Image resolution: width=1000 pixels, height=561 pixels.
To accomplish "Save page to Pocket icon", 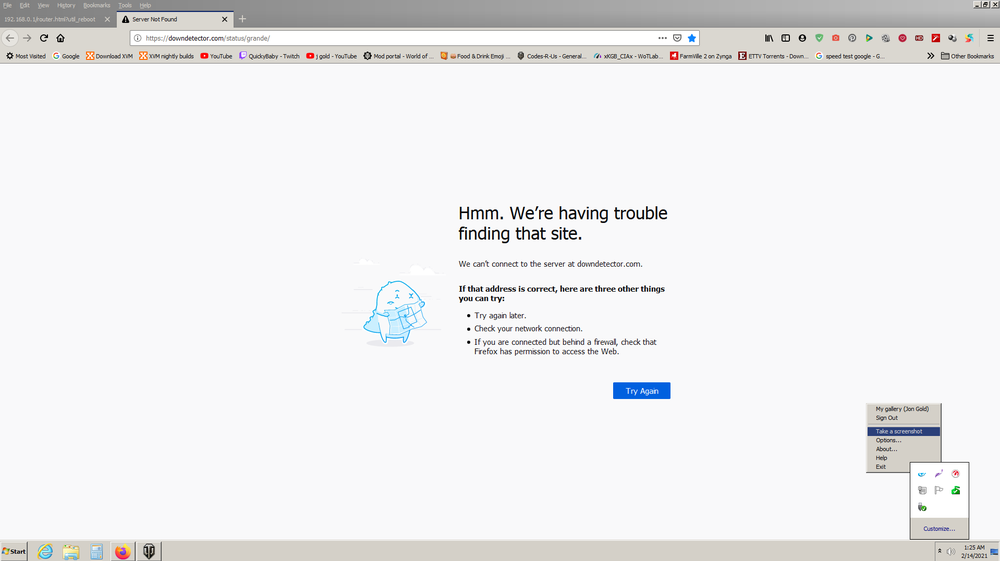I will pos(677,38).
